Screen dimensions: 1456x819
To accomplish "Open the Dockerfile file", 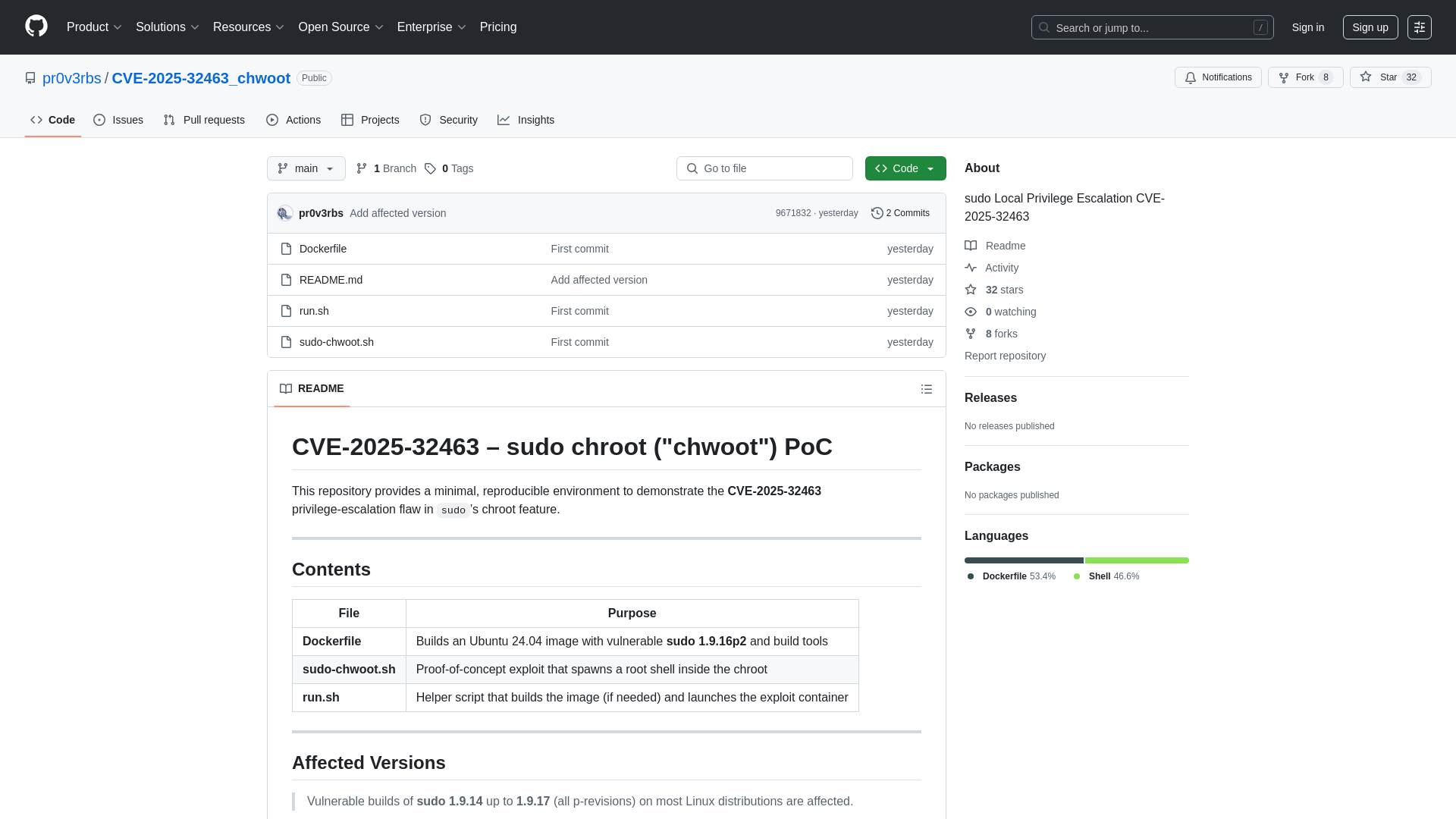I will click(x=323, y=249).
